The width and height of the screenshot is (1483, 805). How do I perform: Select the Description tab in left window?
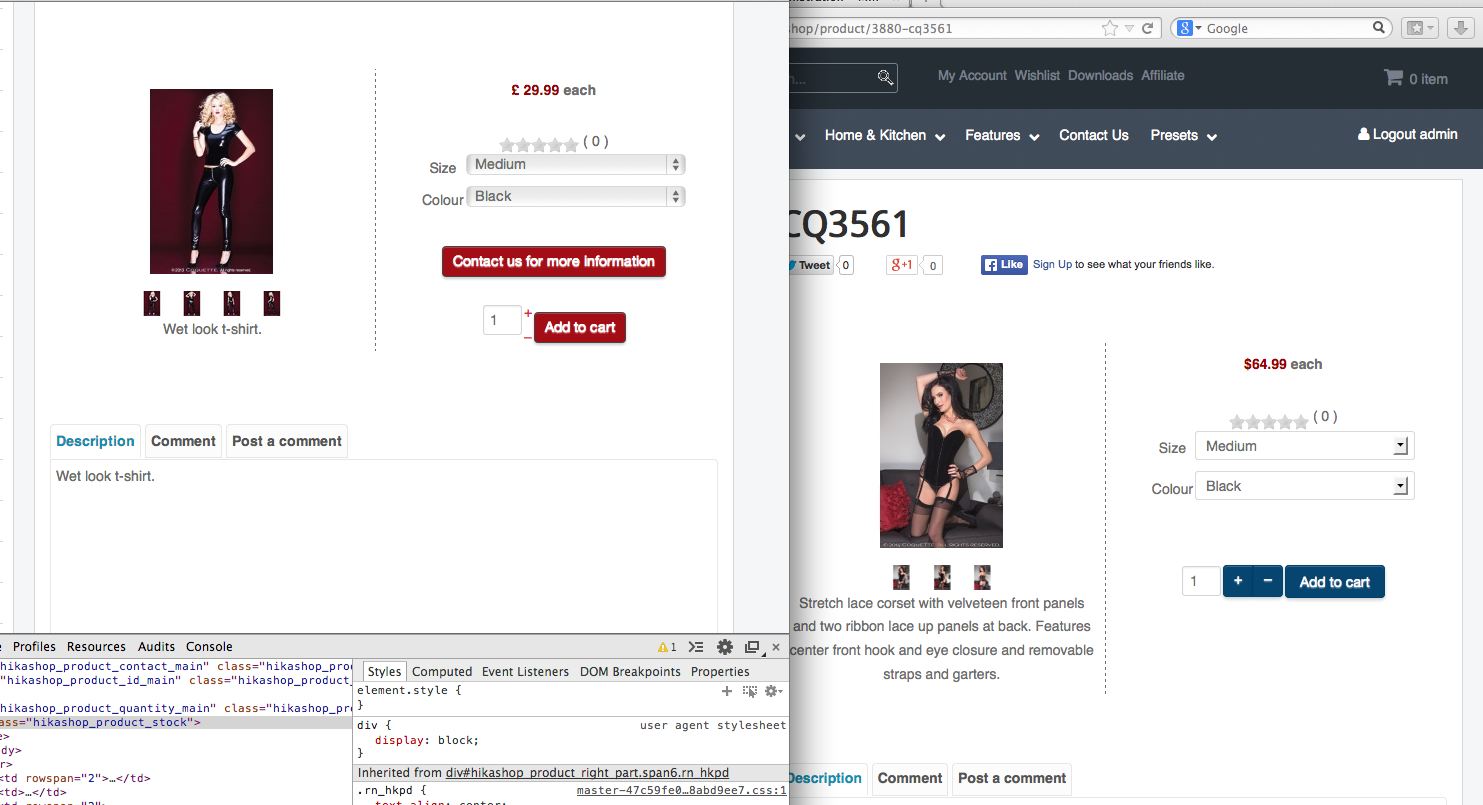[95, 441]
